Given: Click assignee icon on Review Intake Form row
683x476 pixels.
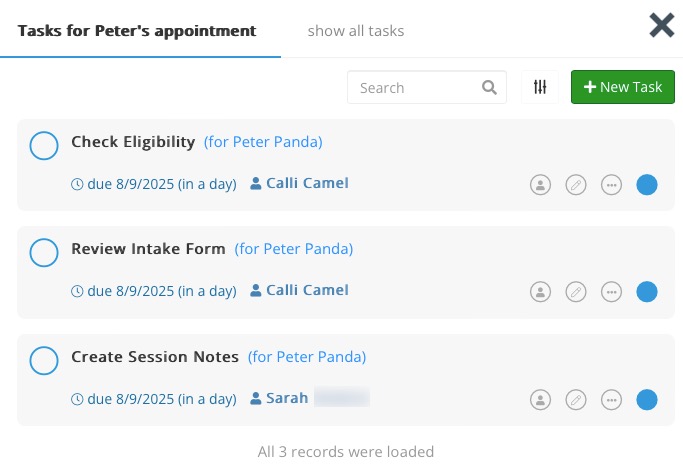Looking at the screenshot, I should coord(540,292).
